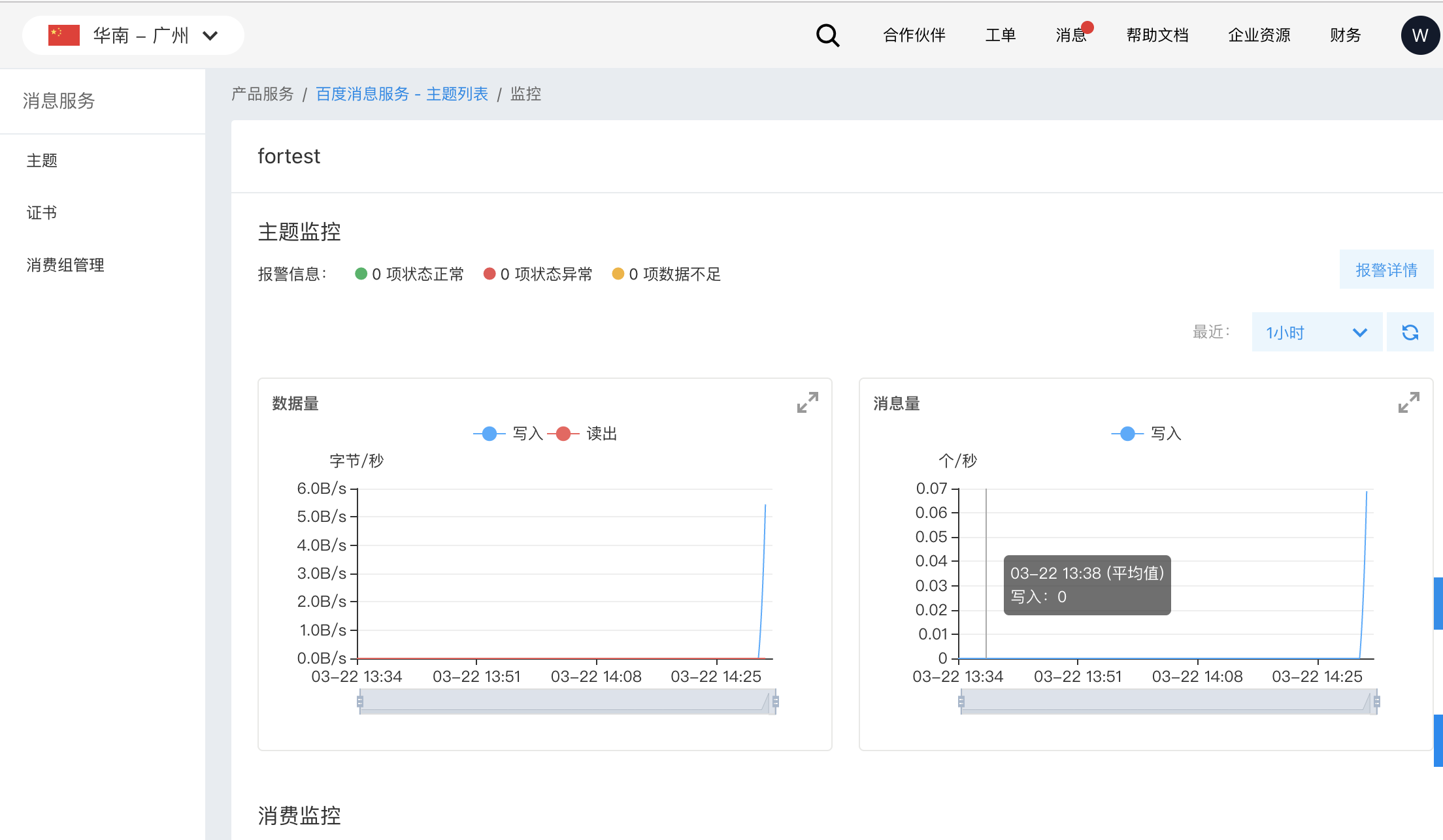This screenshot has height=840, width=1443.
Task: Open the 1小时 time range dropdown
Action: [1317, 332]
